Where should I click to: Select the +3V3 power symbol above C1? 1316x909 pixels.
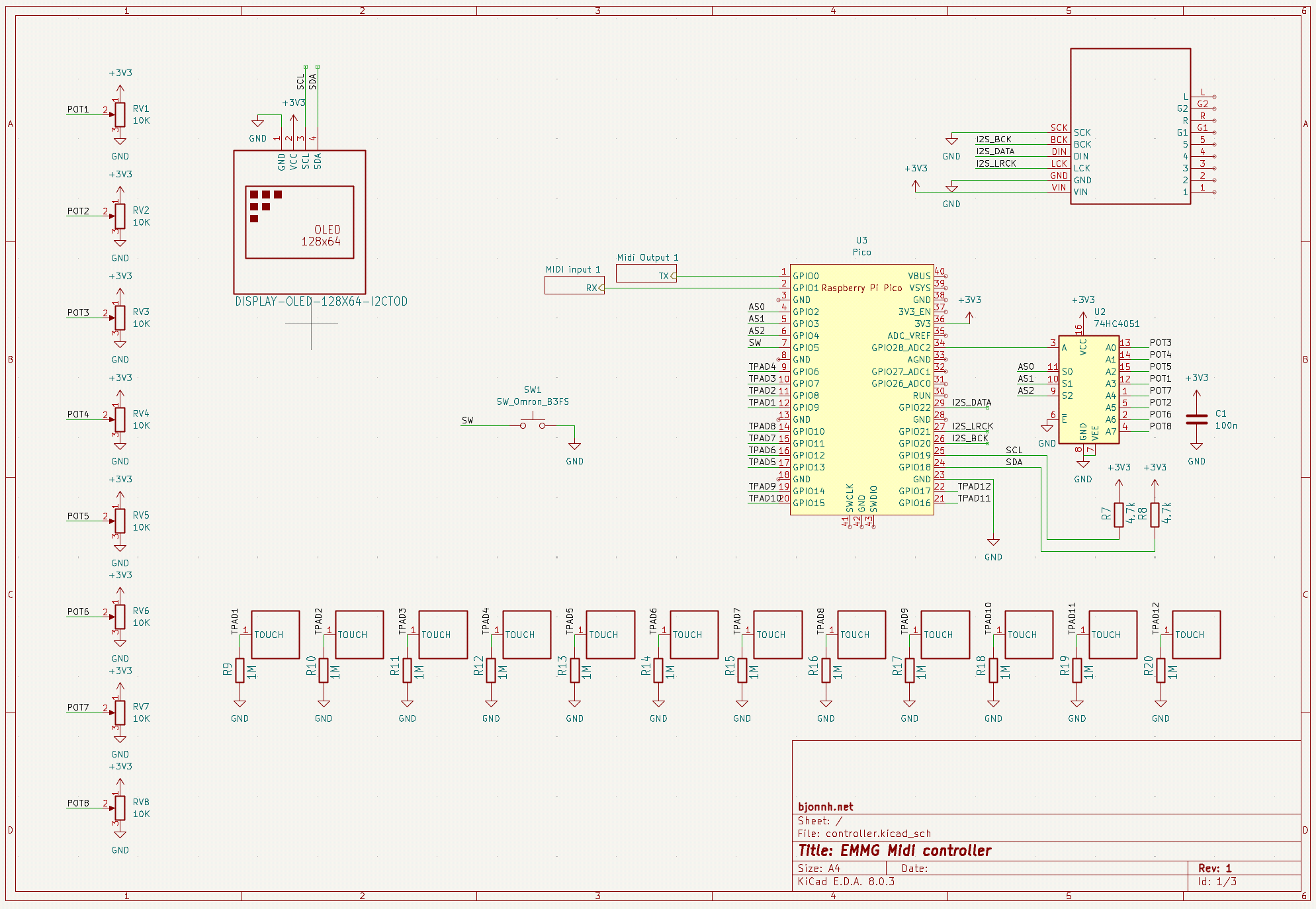point(1196,384)
